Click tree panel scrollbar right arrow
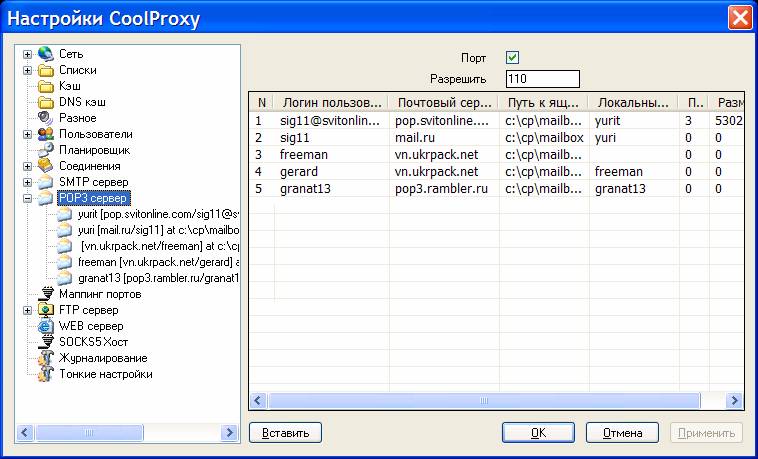This screenshot has height=459, width=758. 229,432
